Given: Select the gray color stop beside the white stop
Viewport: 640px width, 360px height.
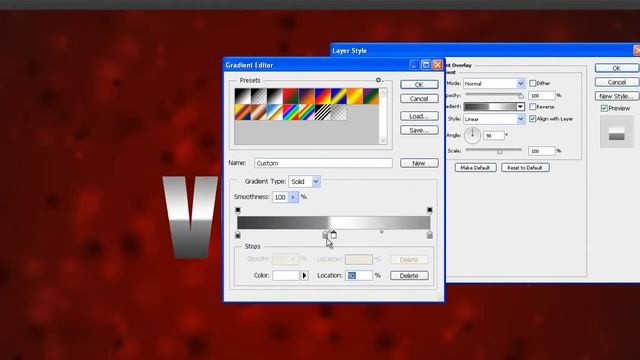Looking at the screenshot, I should (x=325, y=235).
